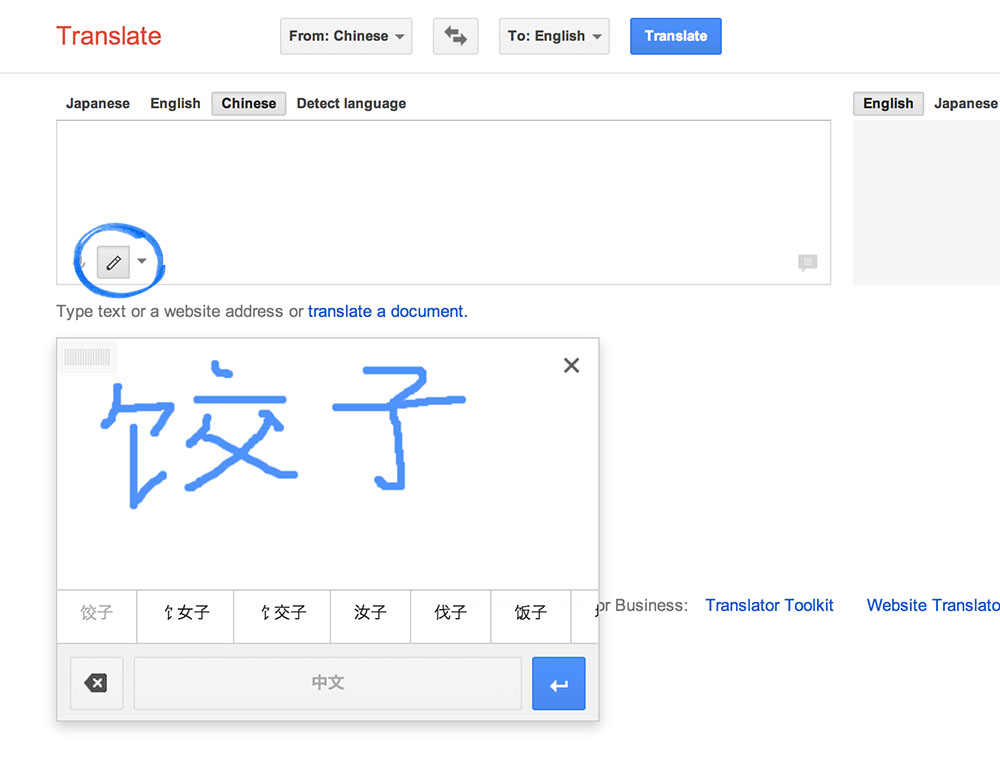Click the feedback speech bubble icon
Viewport: 1000px width, 772px height.
point(807,262)
